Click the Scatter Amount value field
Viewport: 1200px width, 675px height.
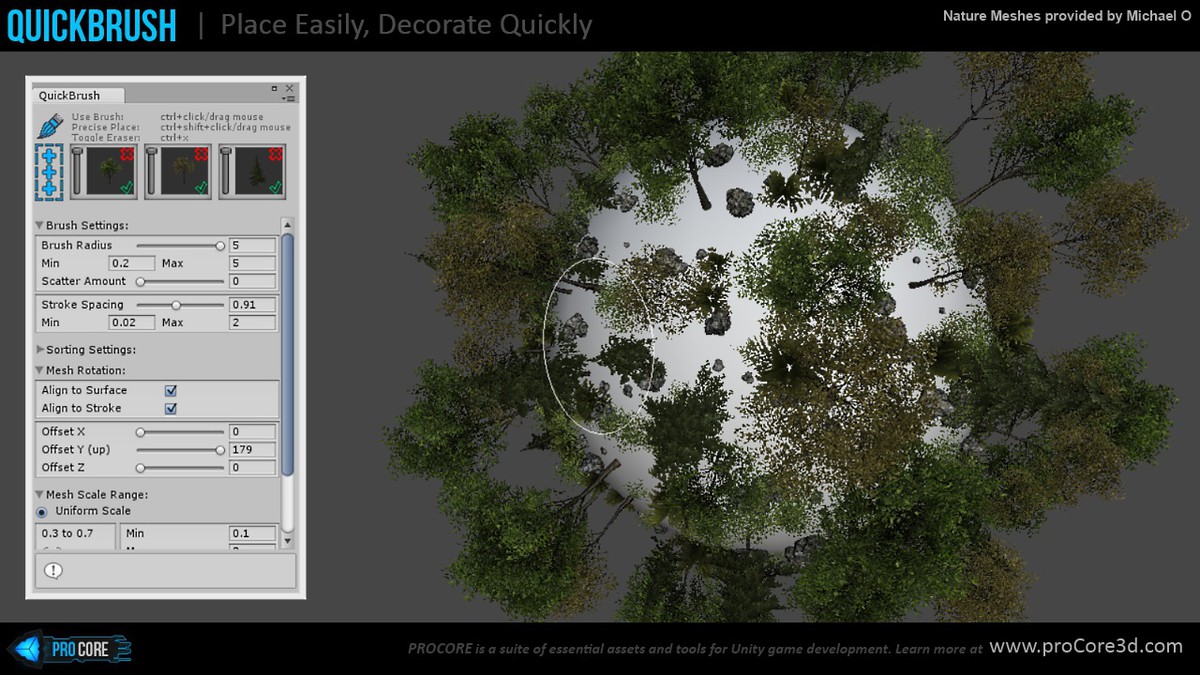point(252,282)
